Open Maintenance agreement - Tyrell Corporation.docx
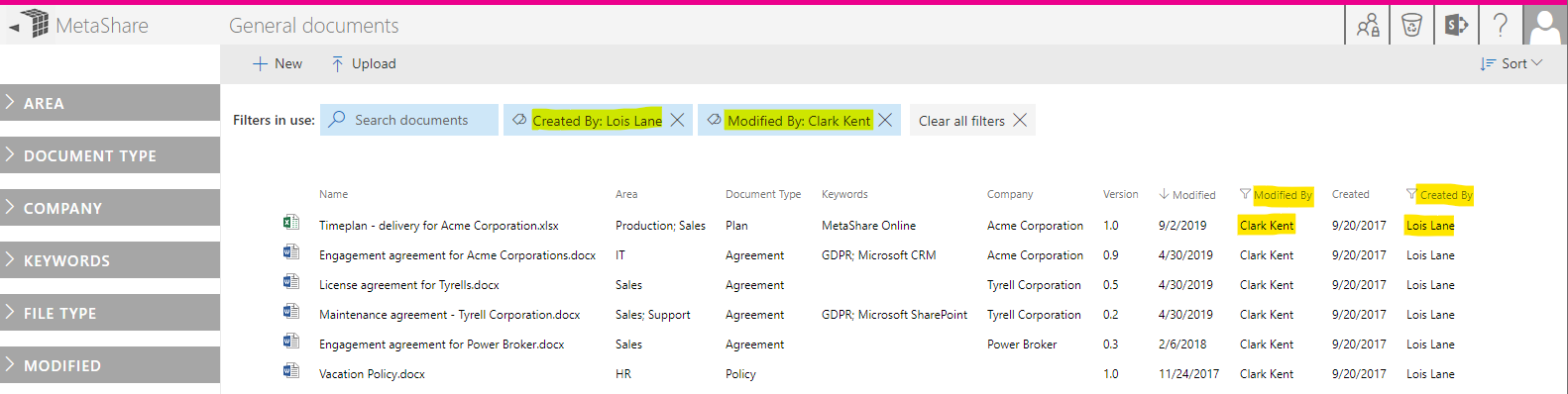This screenshot has height=394, width=1568. pyautogui.click(x=449, y=315)
